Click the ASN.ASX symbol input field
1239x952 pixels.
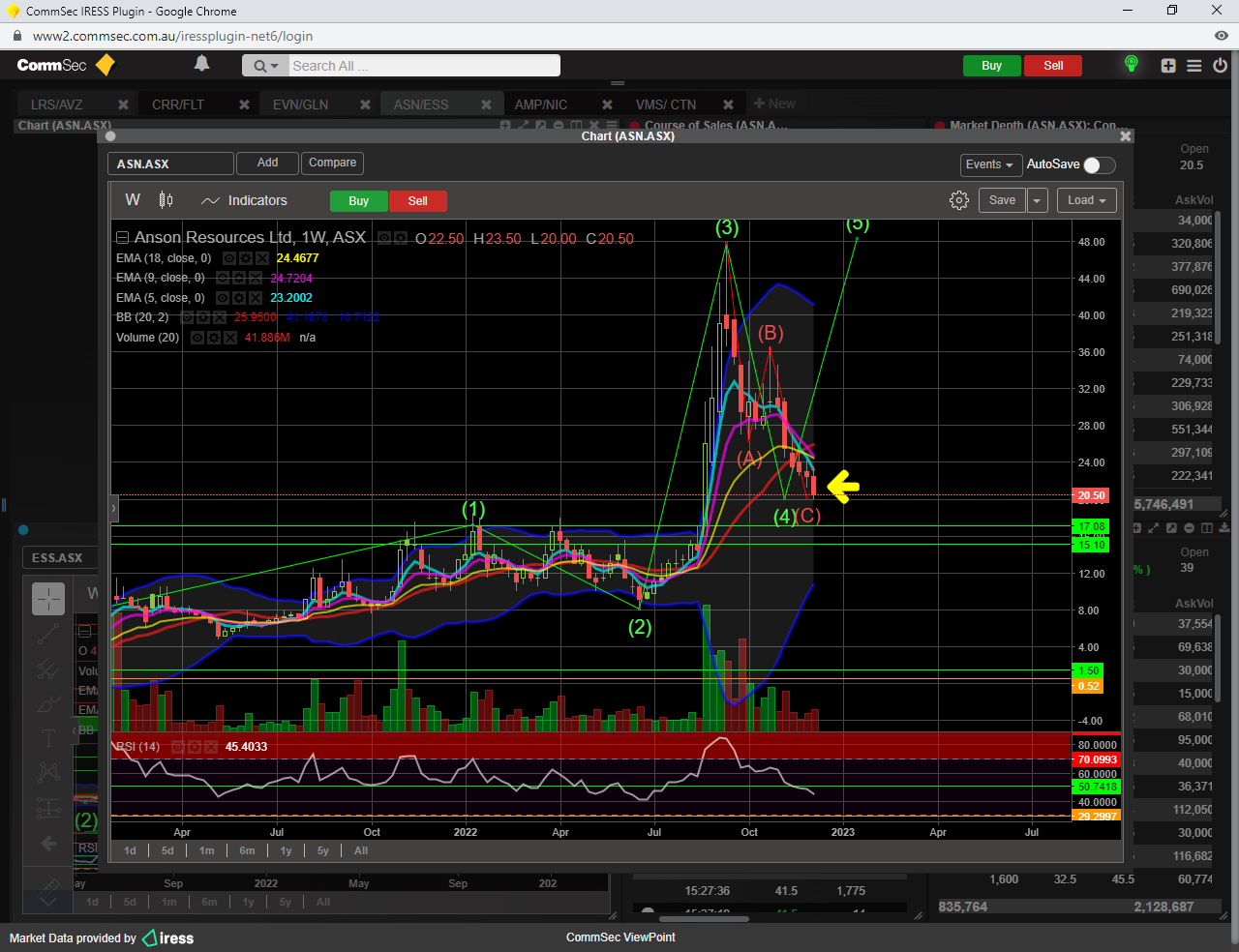[170, 164]
